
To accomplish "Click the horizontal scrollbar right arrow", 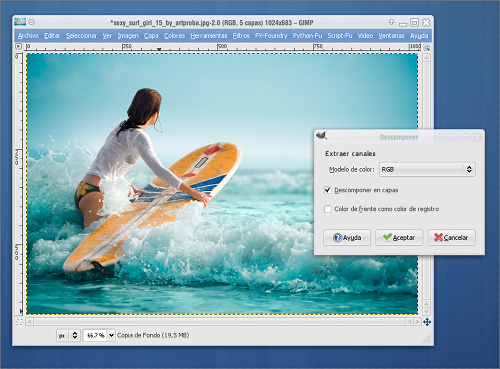I will [x=417, y=322].
